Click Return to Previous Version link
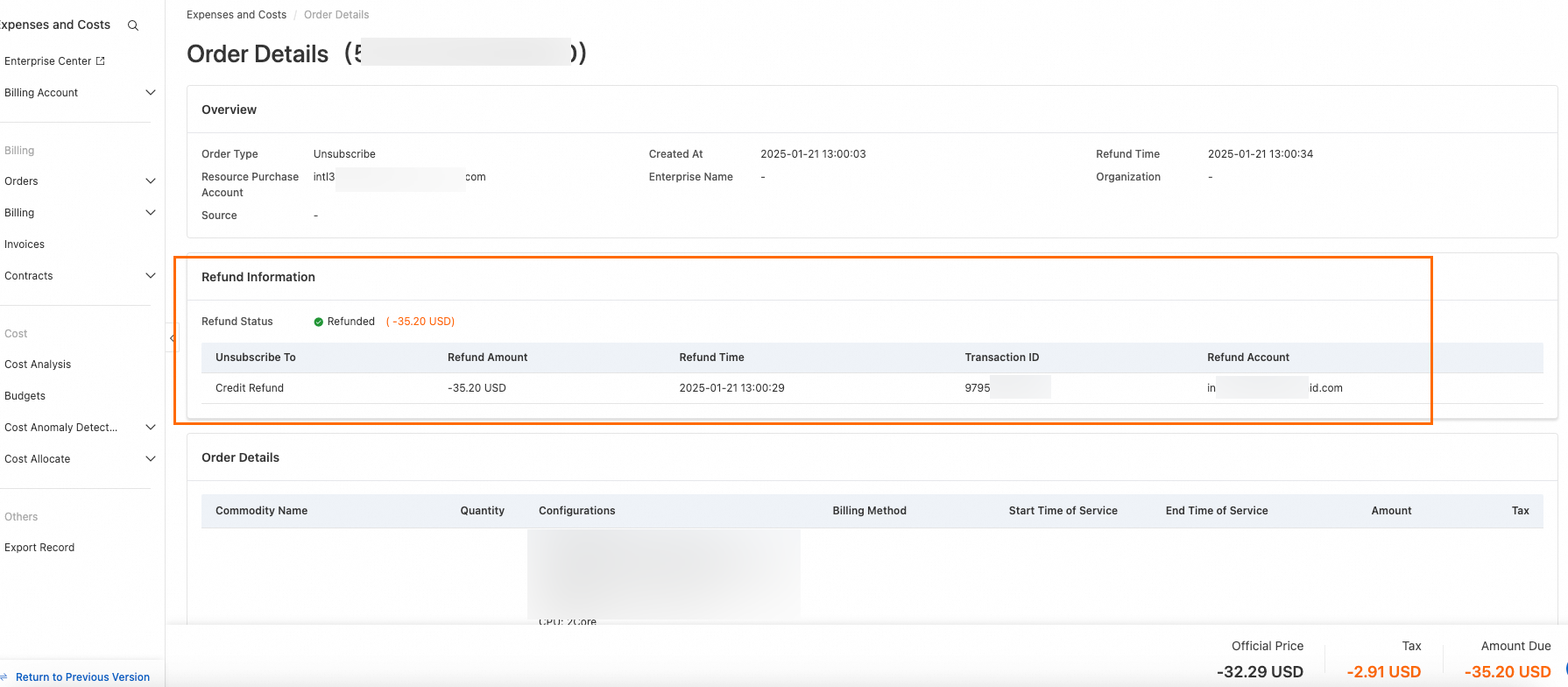 click(82, 677)
